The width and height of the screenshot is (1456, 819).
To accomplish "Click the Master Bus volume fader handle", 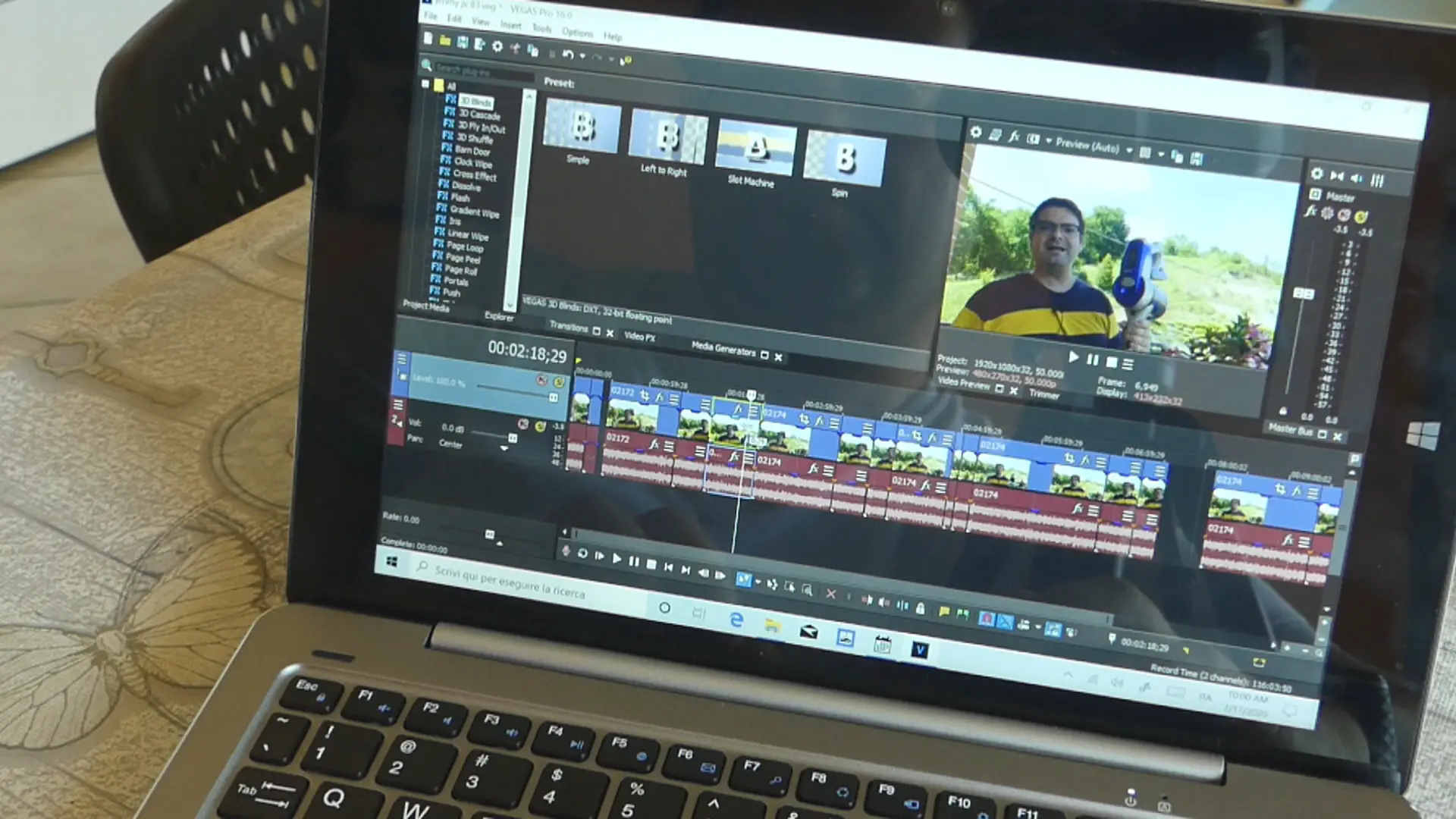I will point(1303,293).
